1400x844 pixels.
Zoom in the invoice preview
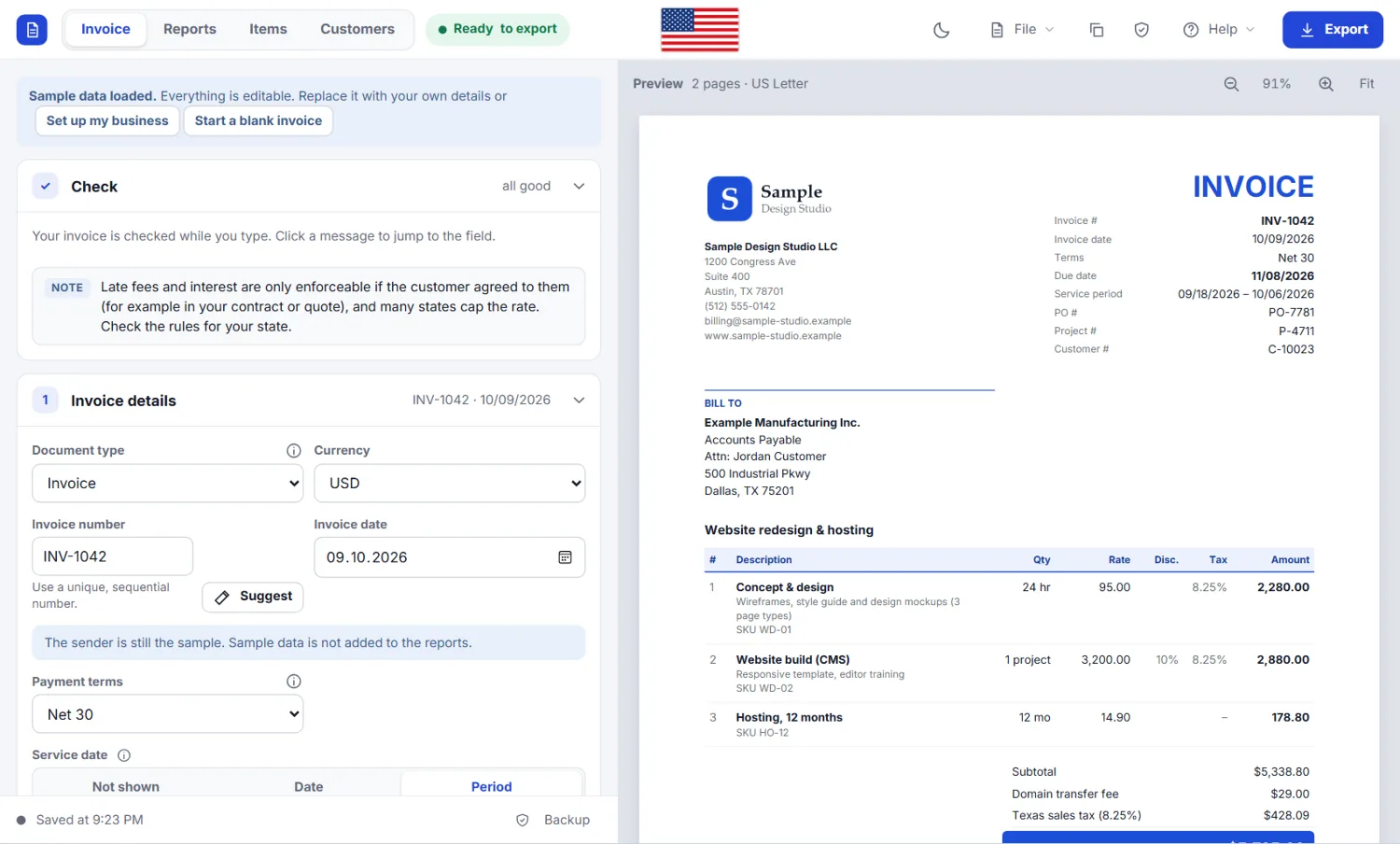(1325, 84)
